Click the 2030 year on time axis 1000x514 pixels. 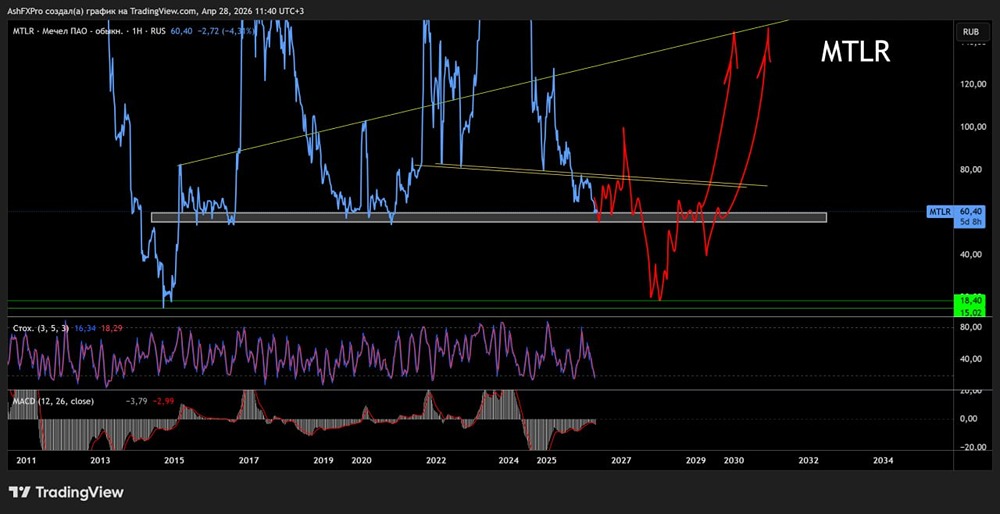(x=733, y=460)
